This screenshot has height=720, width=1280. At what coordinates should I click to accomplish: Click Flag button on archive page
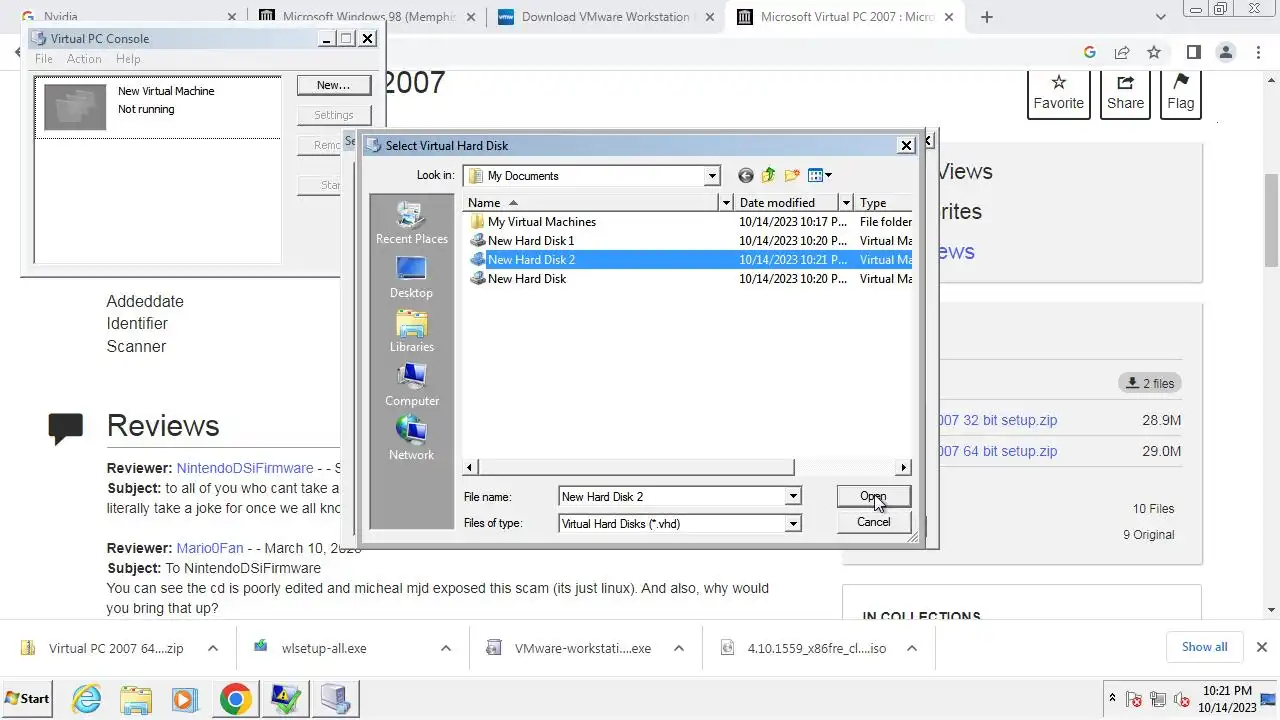pos(1180,92)
